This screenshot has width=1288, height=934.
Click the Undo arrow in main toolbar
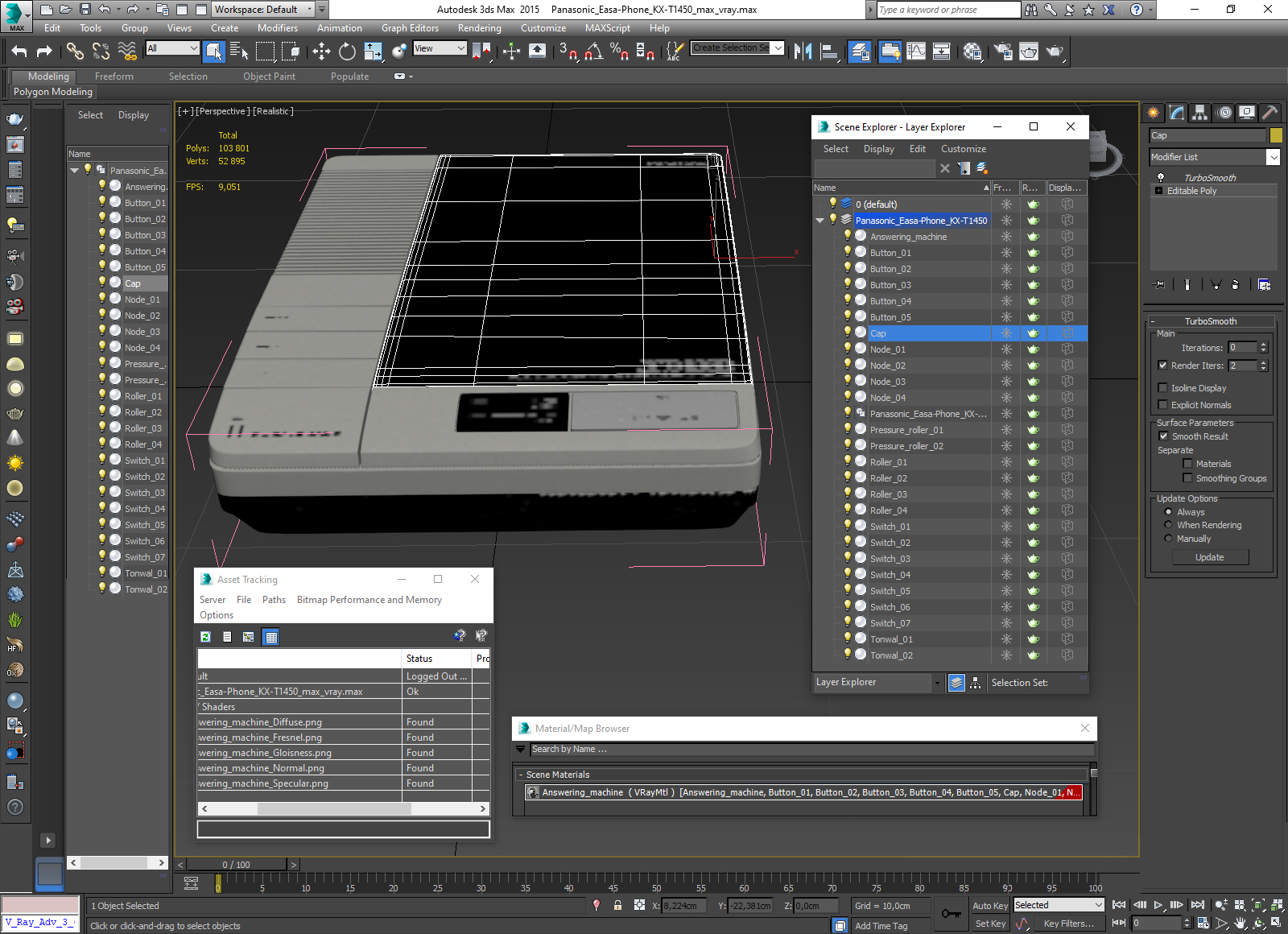tap(19, 52)
